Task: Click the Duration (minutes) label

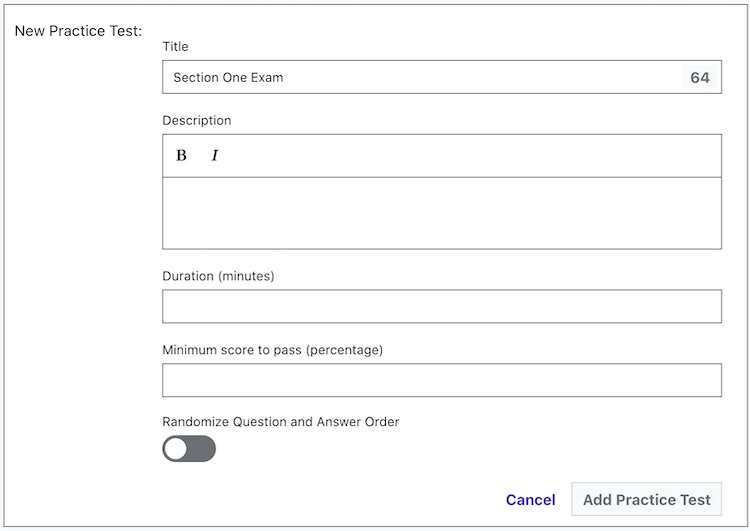Action: coord(218,275)
